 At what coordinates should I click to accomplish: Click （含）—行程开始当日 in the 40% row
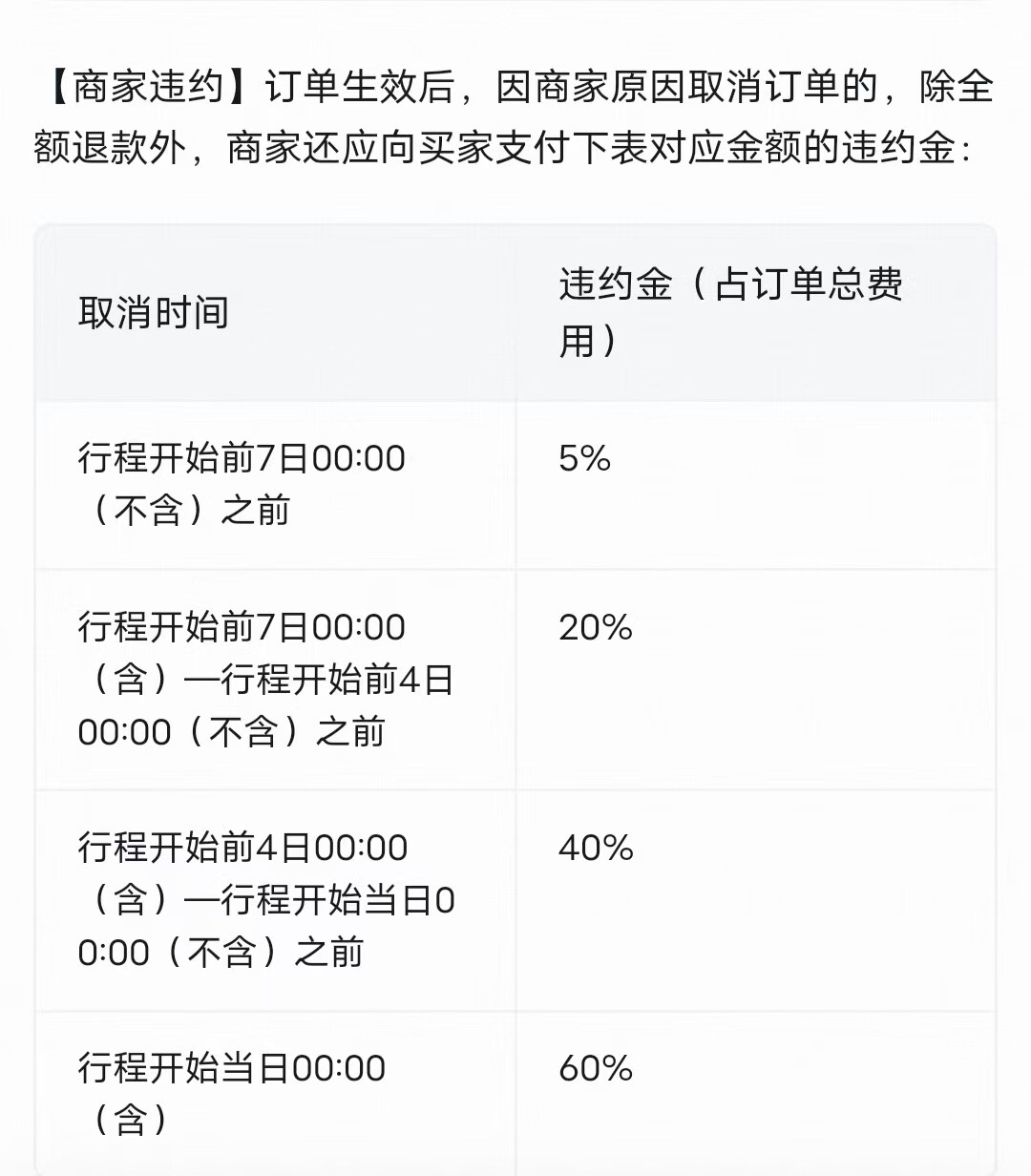(x=258, y=900)
